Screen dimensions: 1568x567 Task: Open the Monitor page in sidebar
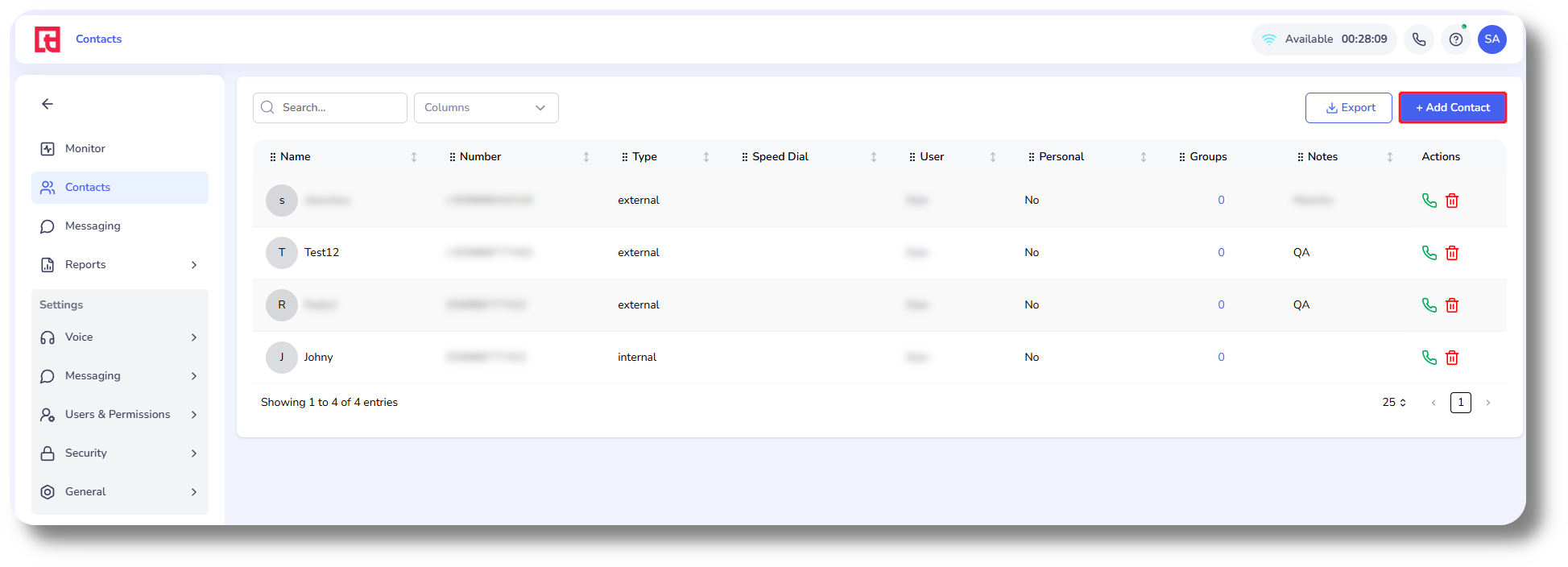85,149
